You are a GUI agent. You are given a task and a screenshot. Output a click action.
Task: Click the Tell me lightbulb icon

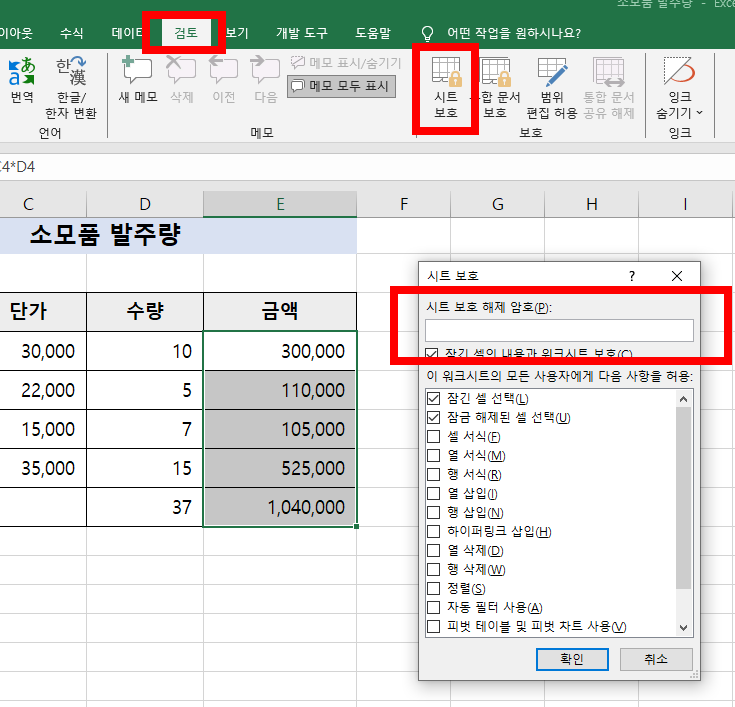coord(427,33)
